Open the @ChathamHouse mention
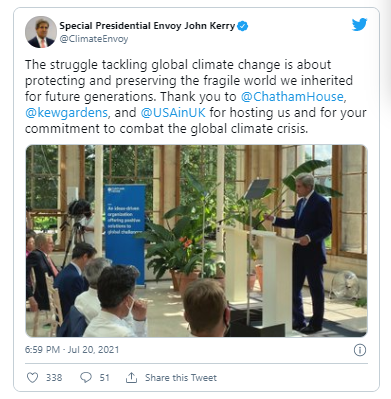The image size is (391, 399). [x=292, y=97]
